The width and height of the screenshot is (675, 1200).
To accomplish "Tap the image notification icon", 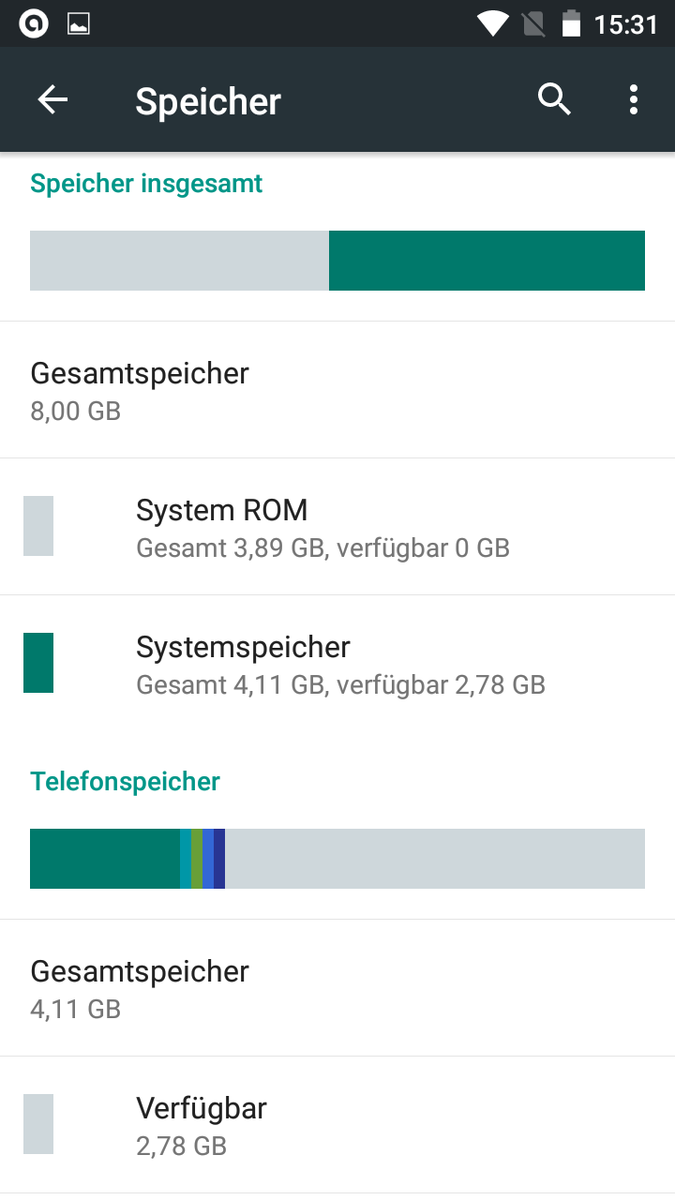I will [79, 24].
